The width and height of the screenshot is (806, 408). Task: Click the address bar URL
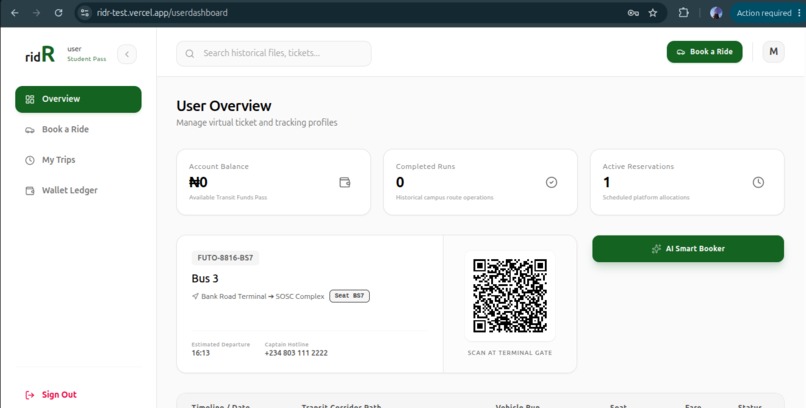[x=162, y=13]
